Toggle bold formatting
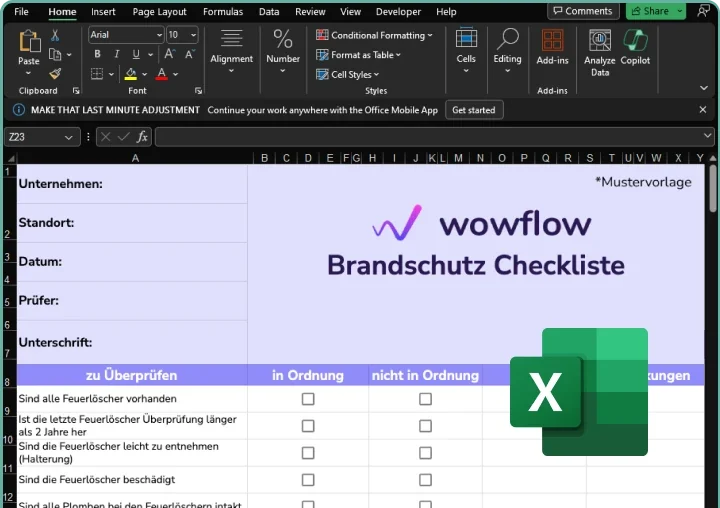Screen dimensions: 720x508 (x=97, y=54)
